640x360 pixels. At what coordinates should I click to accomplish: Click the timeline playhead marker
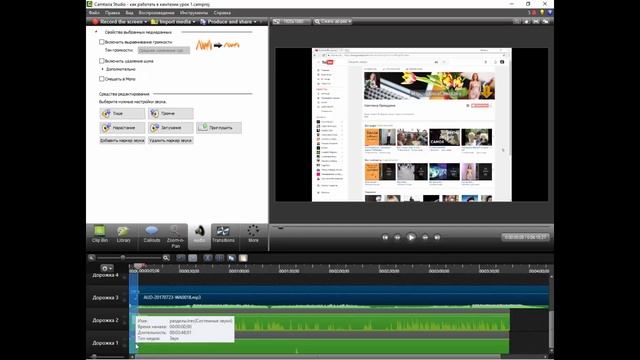138,265
